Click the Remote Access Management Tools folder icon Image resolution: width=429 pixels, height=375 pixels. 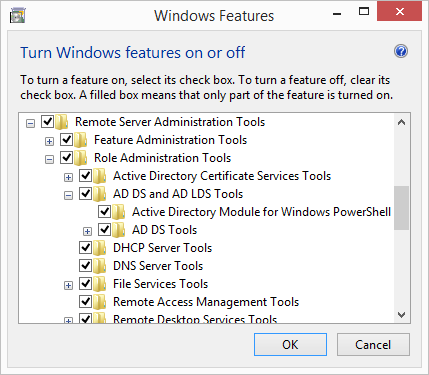coord(100,302)
